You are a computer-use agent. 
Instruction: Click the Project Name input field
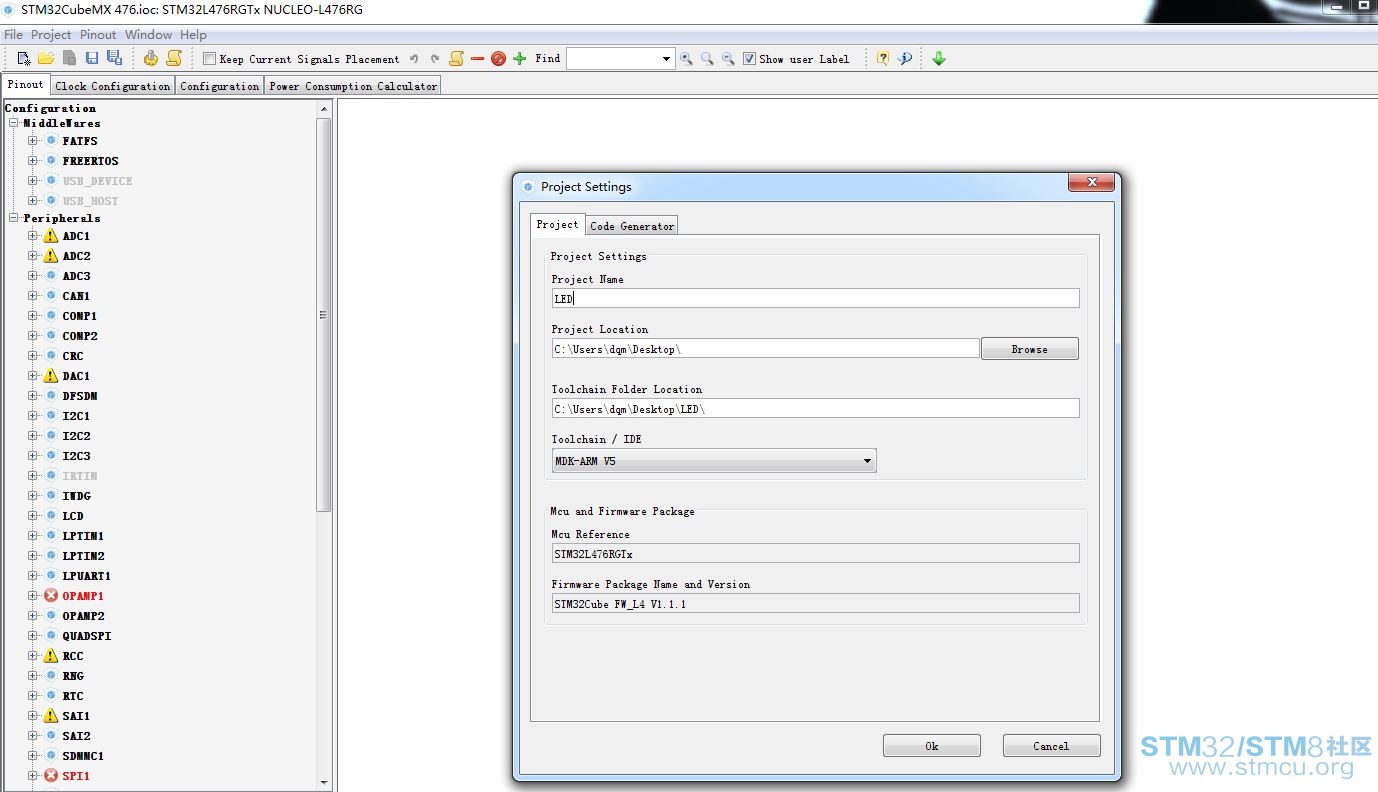tap(815, 298)
